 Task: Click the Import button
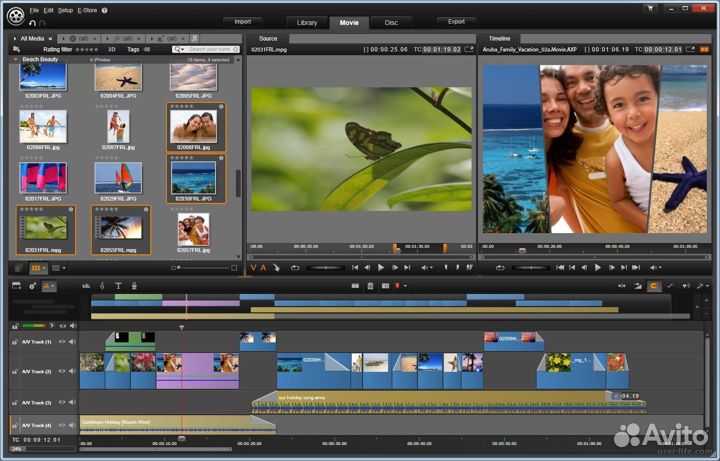click(x=242, y=22)
